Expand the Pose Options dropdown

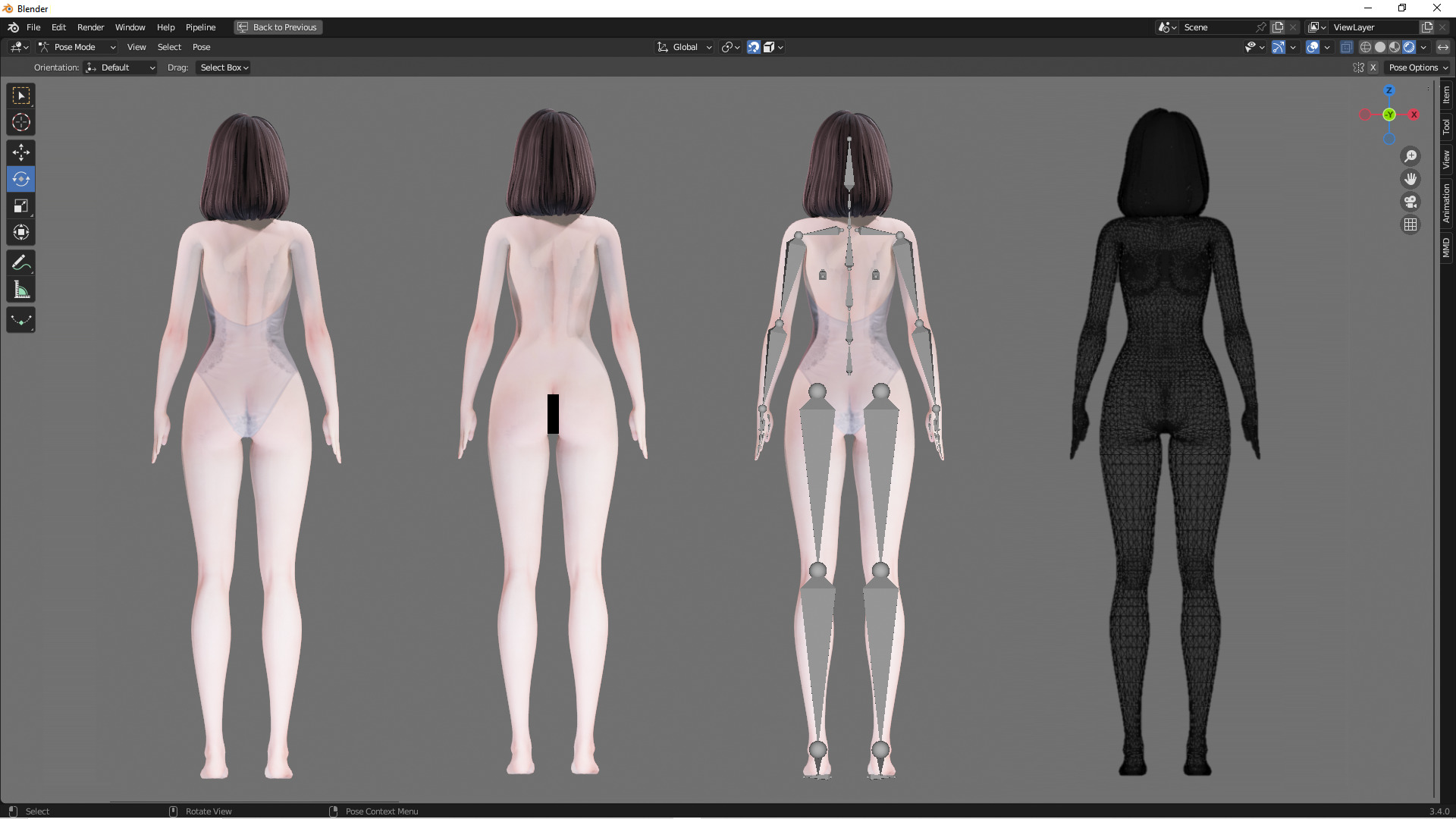tap(1417, 67)
